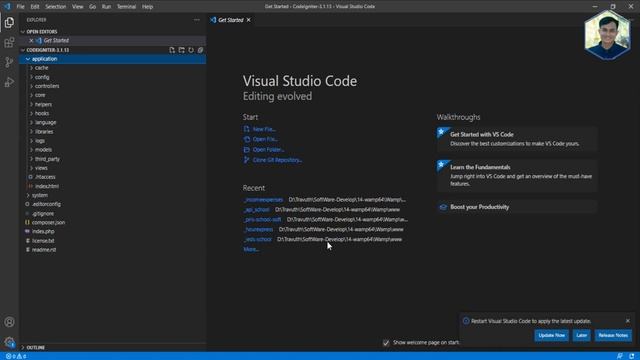The width and height of the screenshot is (640, 360).
Task: Click the profile avatar thumbnail
Action: coord(607,35)
